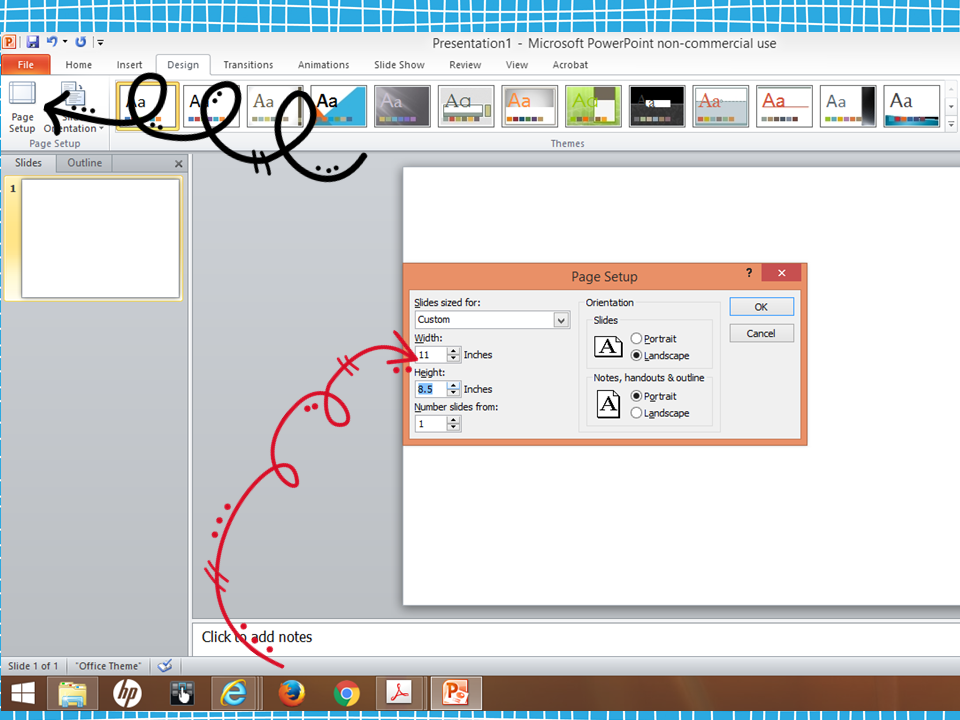Apply the black background theme
960x720 pixels.
coord(657,106)
